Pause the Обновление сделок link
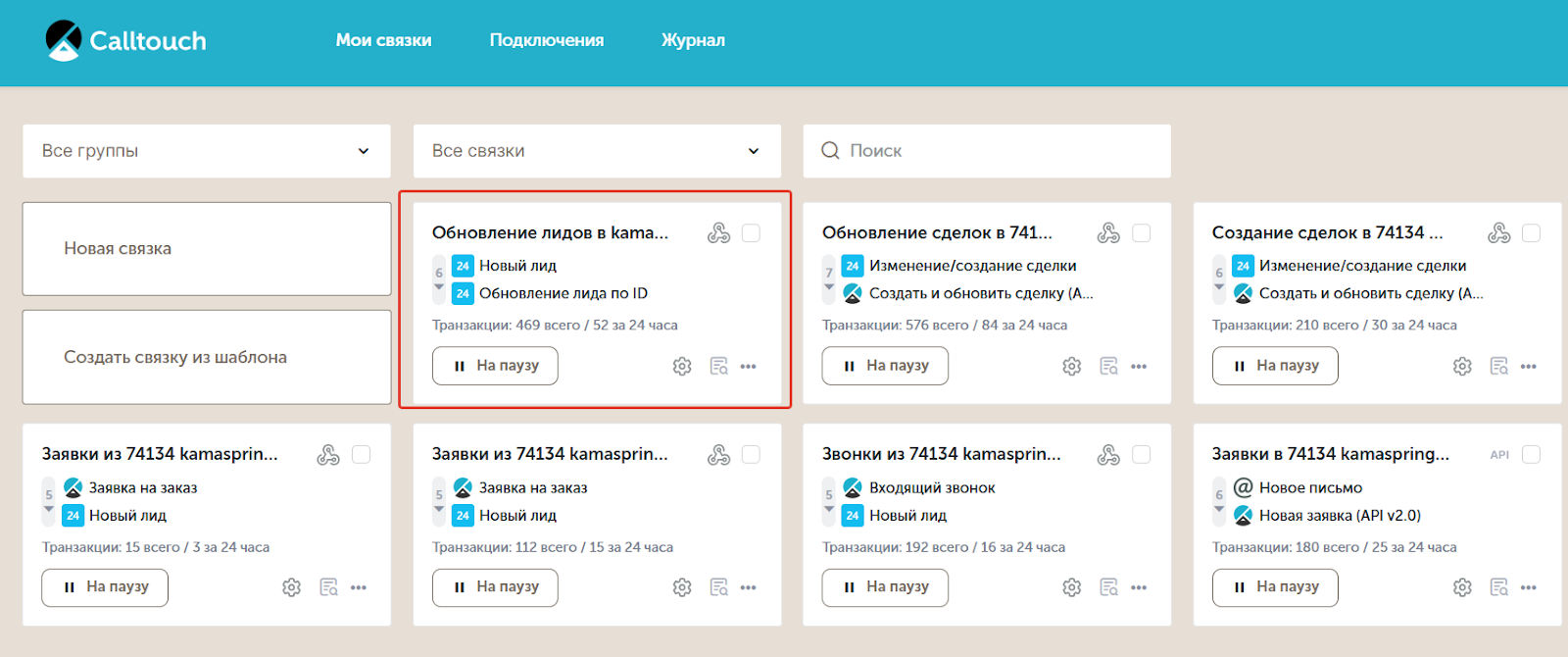Image resolution: width=1568 pixels, height=657 pixels. point(885,366)
